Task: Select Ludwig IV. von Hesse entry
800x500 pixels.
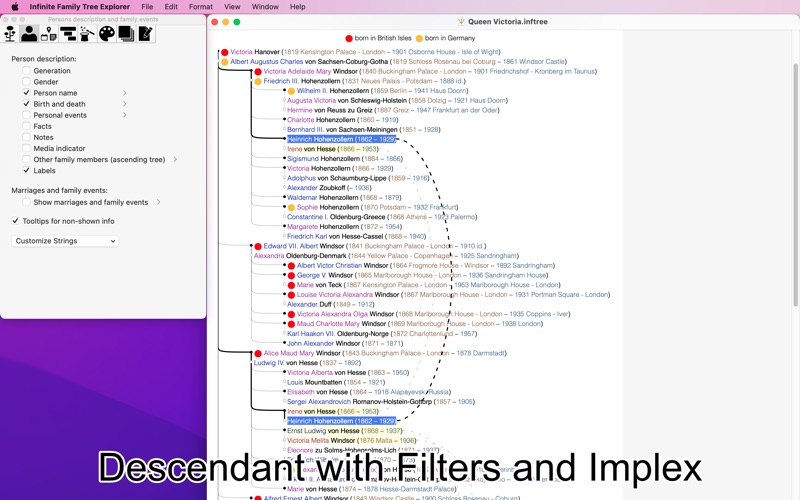Action: coord(307,363)
